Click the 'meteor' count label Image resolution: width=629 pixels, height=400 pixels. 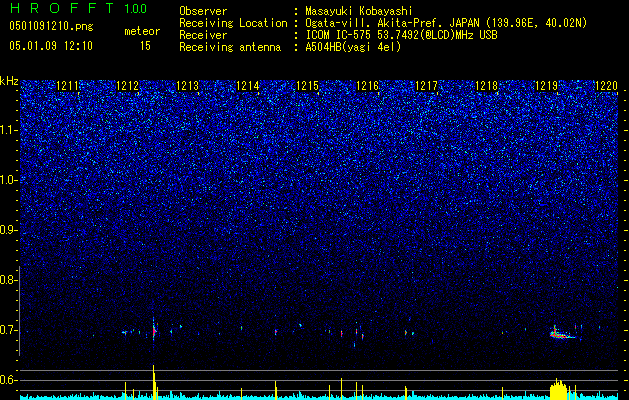(142, 31)
